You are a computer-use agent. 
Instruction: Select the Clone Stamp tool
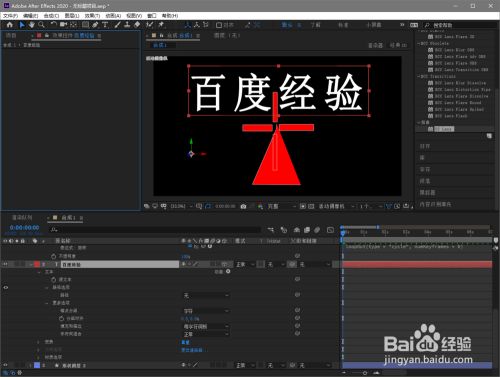(127, 25)
